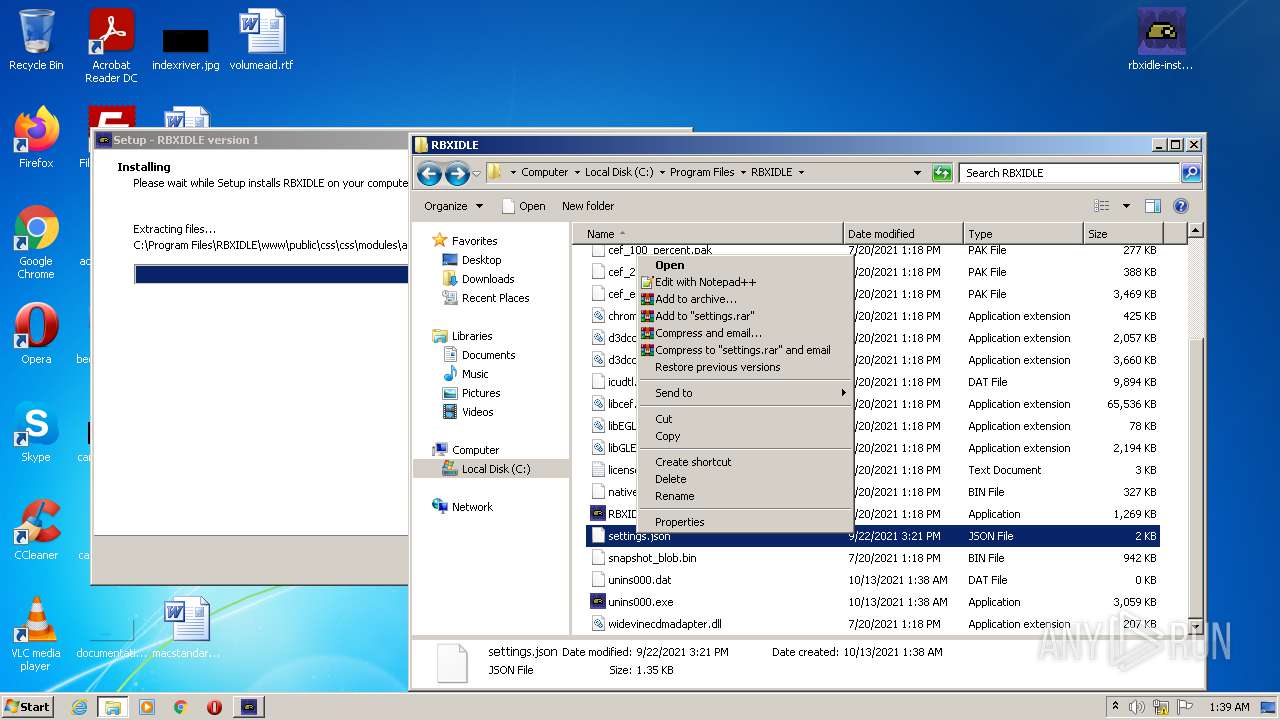Viewport: 1280px width, 720px height.
Task: Click the file list vertical scrollbar
Action: click(1195, 428)
